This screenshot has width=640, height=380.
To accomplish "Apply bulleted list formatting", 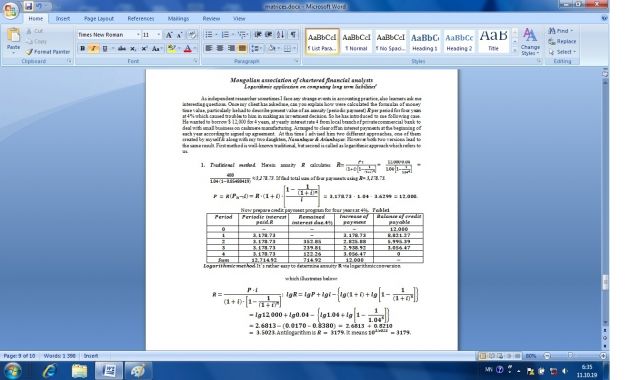I will click(209, 35).
